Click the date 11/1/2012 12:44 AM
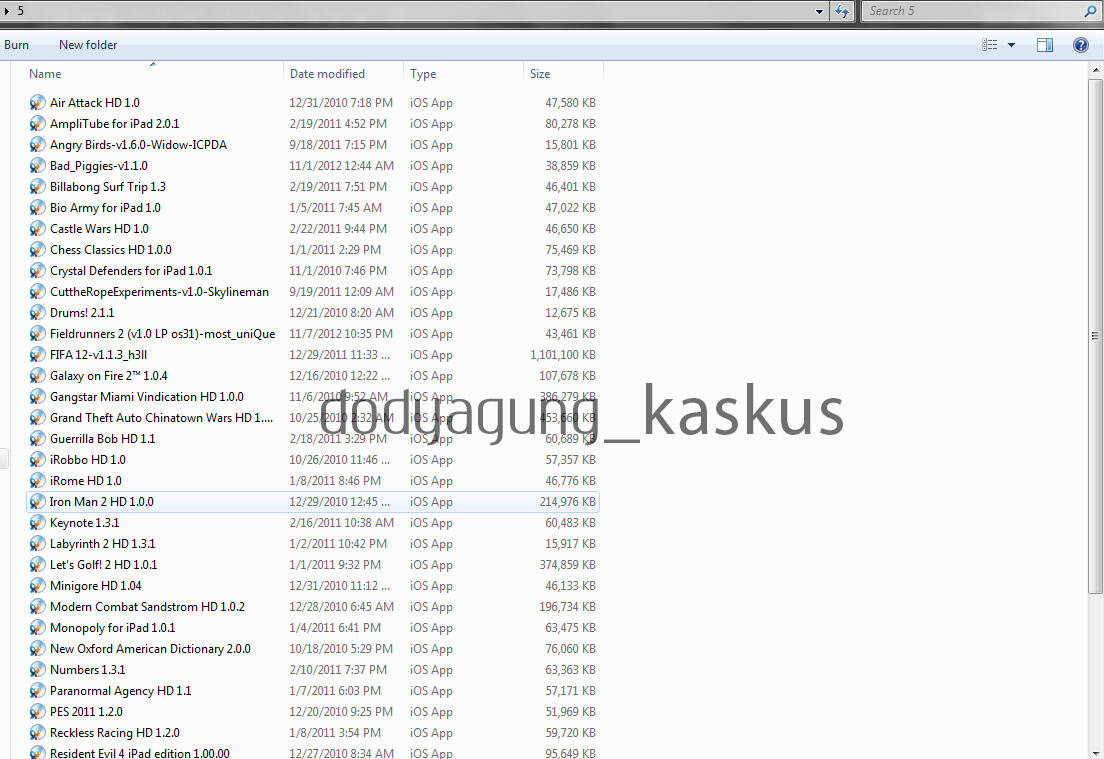This screenshot has width=1104, height=759. pos(341,166)
